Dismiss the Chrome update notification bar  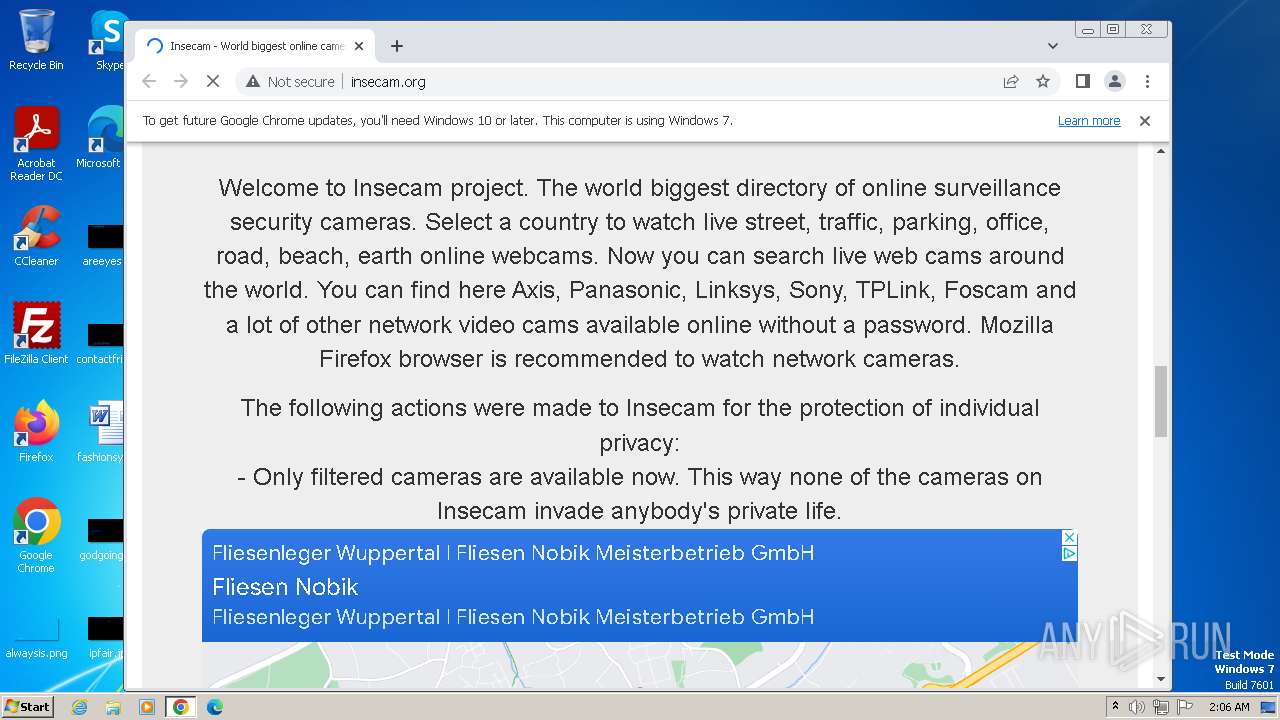click(1145, 121)
